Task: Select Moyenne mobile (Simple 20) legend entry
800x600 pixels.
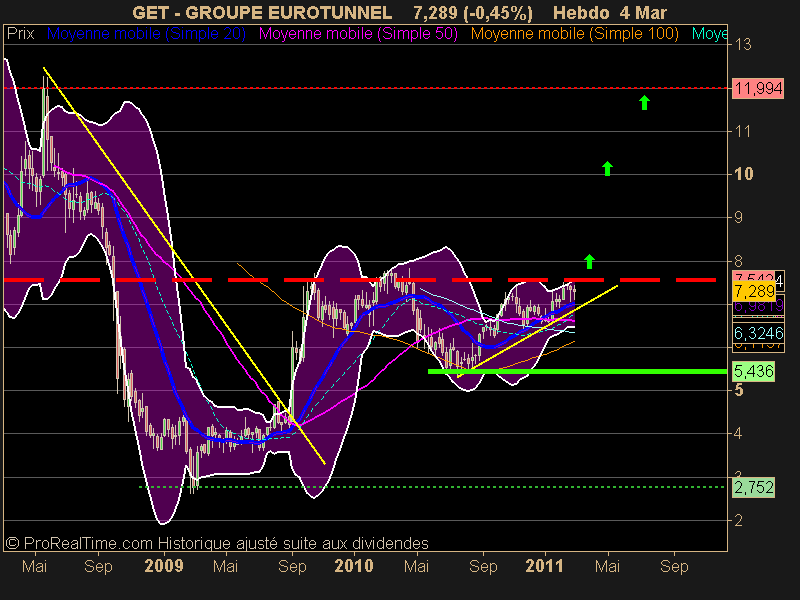Action: 146,34
